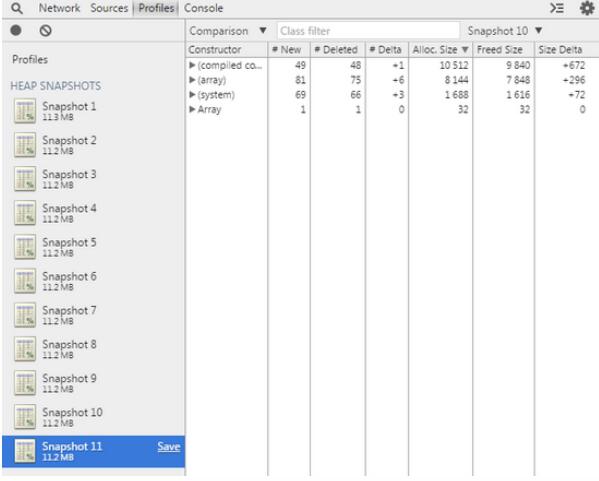
Task: Start recording with the round record button
Action: point(16,30)
